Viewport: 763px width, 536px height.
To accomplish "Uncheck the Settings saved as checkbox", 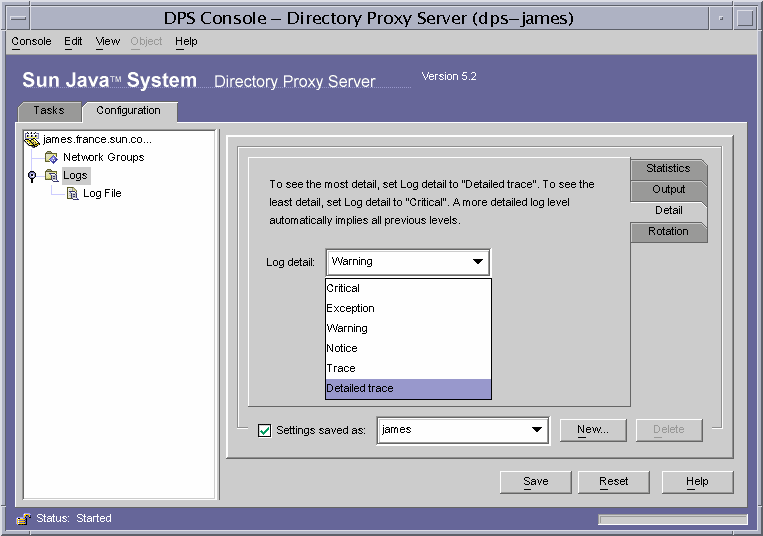I will pyautogui.click(x=264, y=430).
